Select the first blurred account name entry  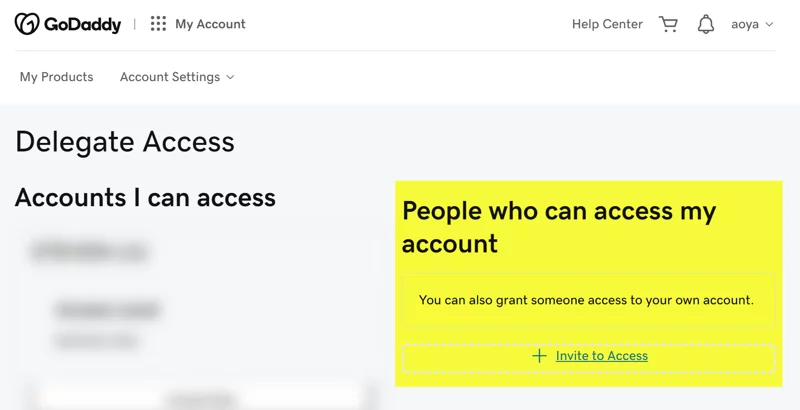89,251
